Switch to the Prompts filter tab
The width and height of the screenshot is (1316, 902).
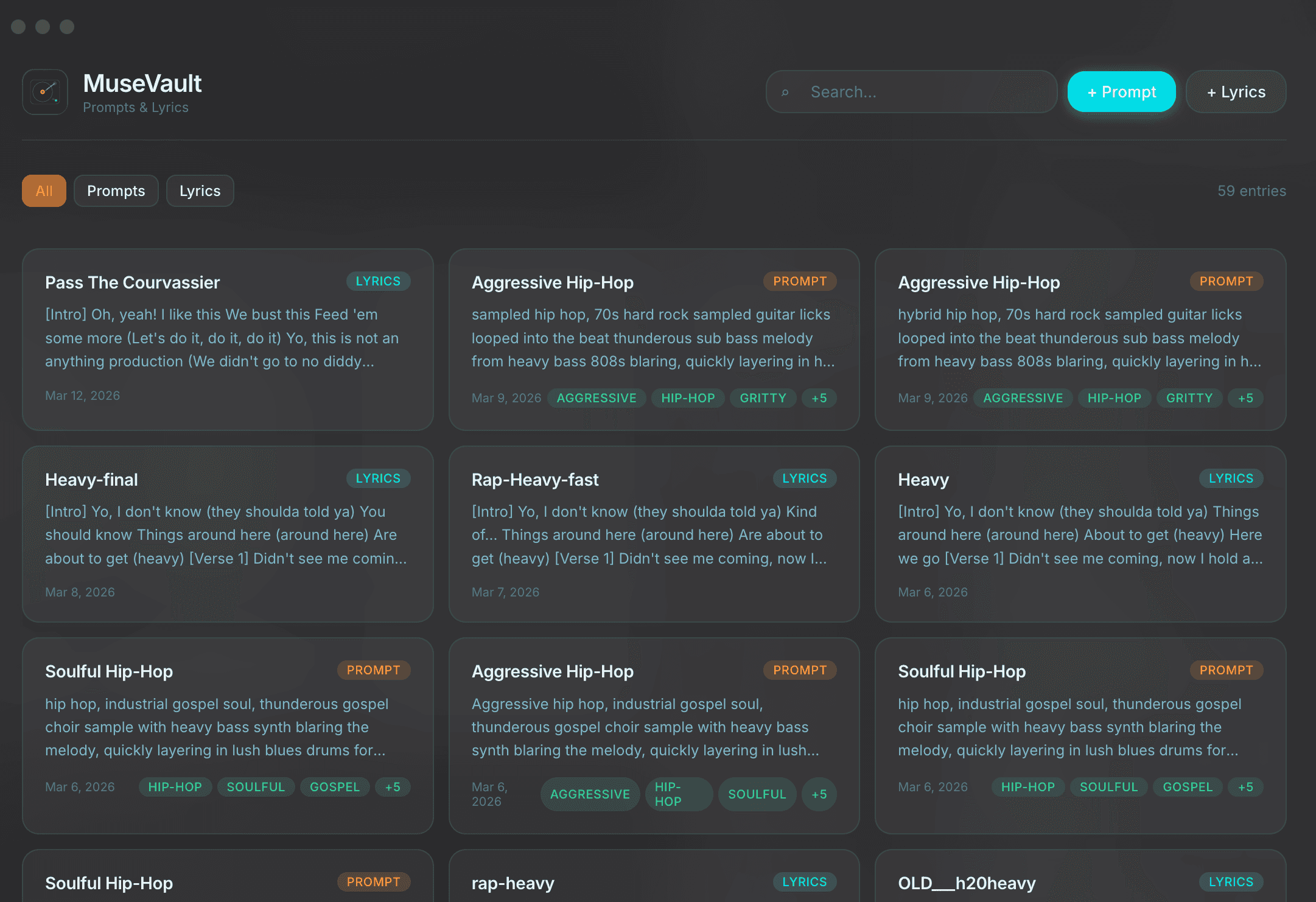[x=116, y=191]
